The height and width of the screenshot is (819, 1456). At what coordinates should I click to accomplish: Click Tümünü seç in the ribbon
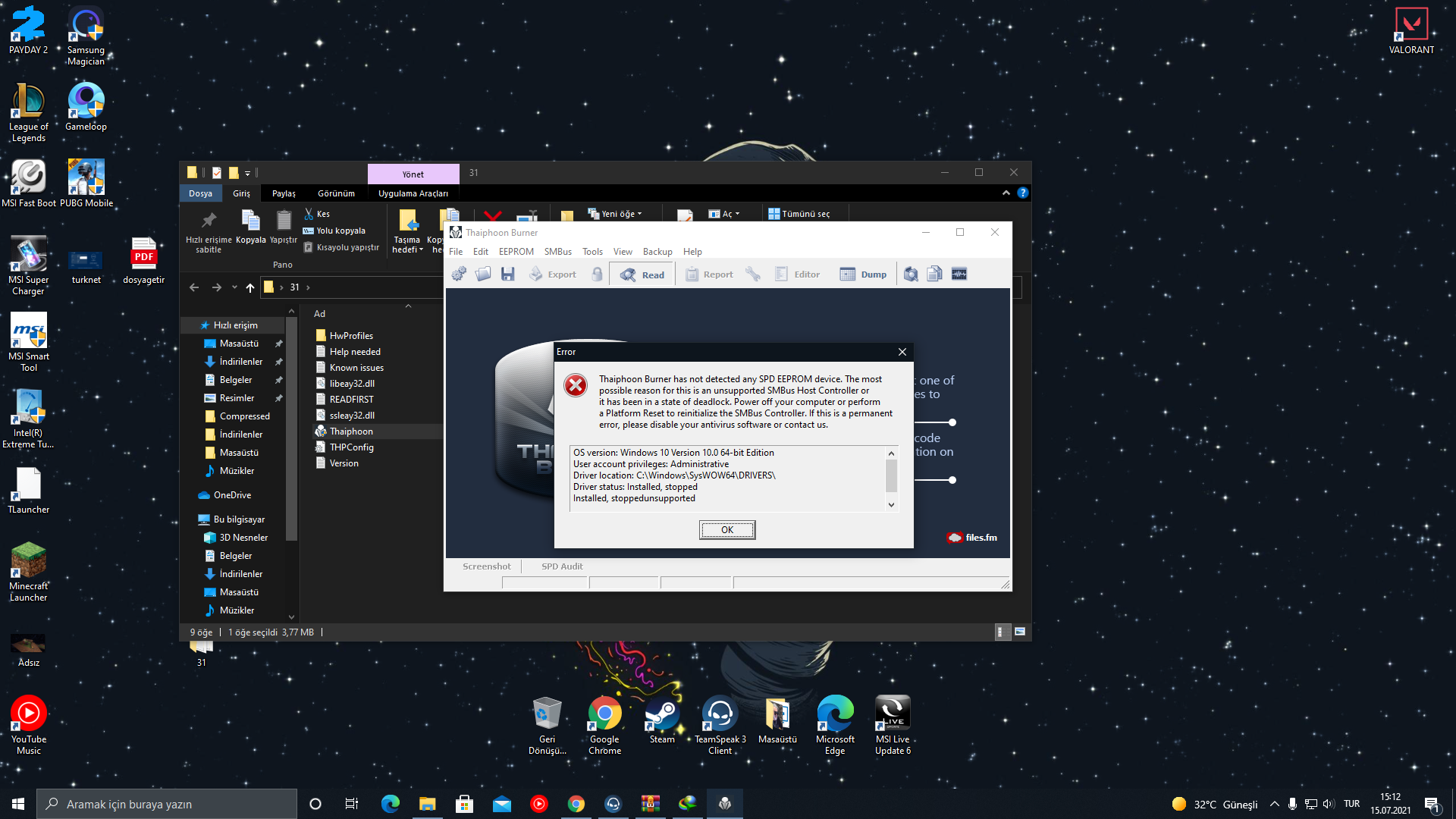point(799,214)
